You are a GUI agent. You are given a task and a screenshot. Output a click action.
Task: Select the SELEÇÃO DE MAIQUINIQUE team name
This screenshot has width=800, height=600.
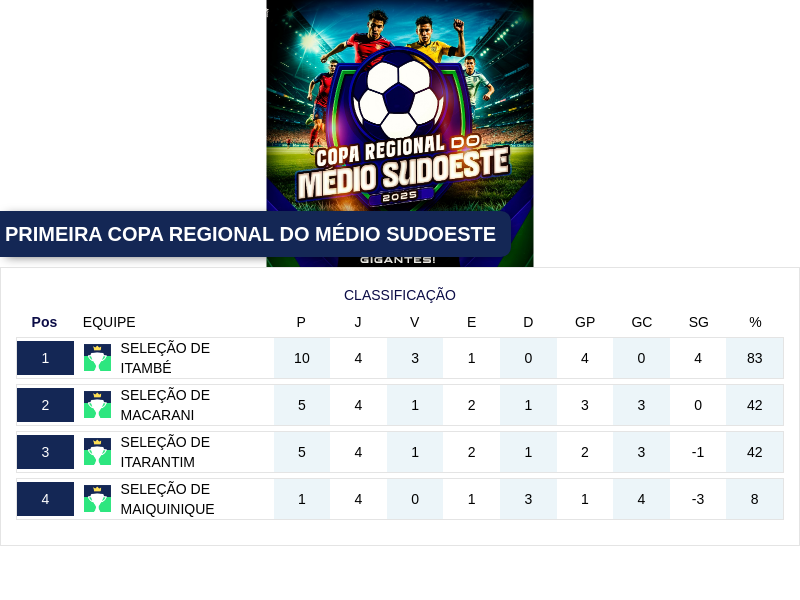point(167,499)
